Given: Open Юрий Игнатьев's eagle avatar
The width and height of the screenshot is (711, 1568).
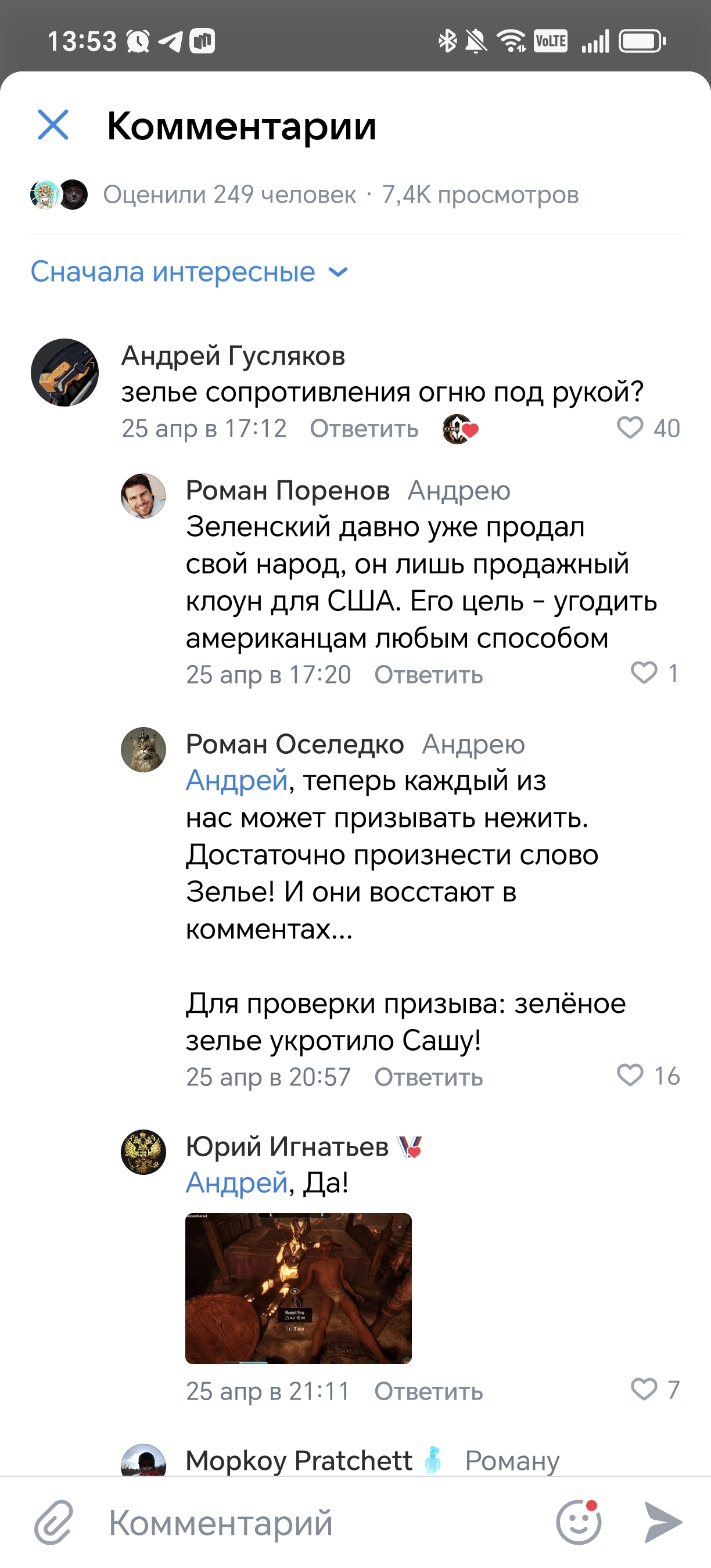Looking at the screenshot, I should pos(143,1152).
